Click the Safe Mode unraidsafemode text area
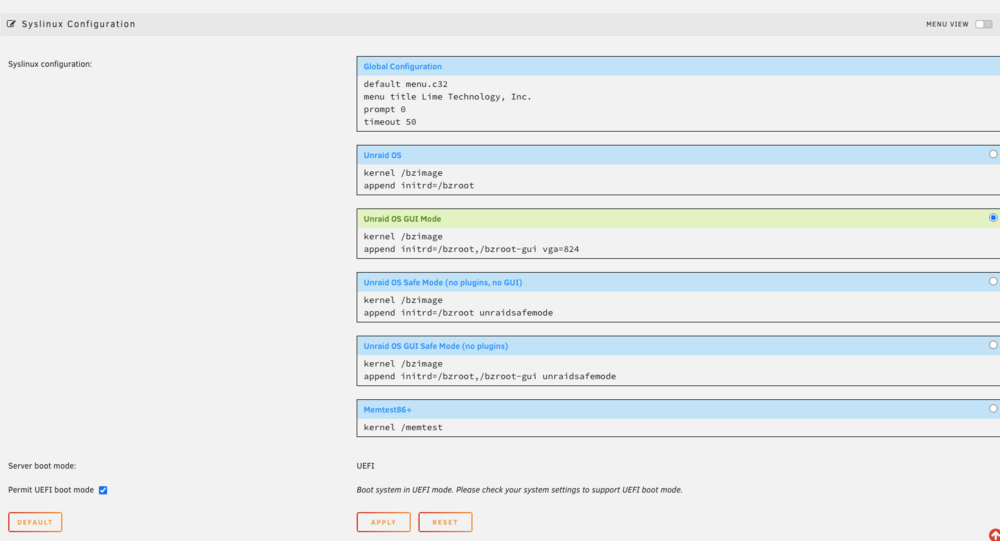 point(679,307)
